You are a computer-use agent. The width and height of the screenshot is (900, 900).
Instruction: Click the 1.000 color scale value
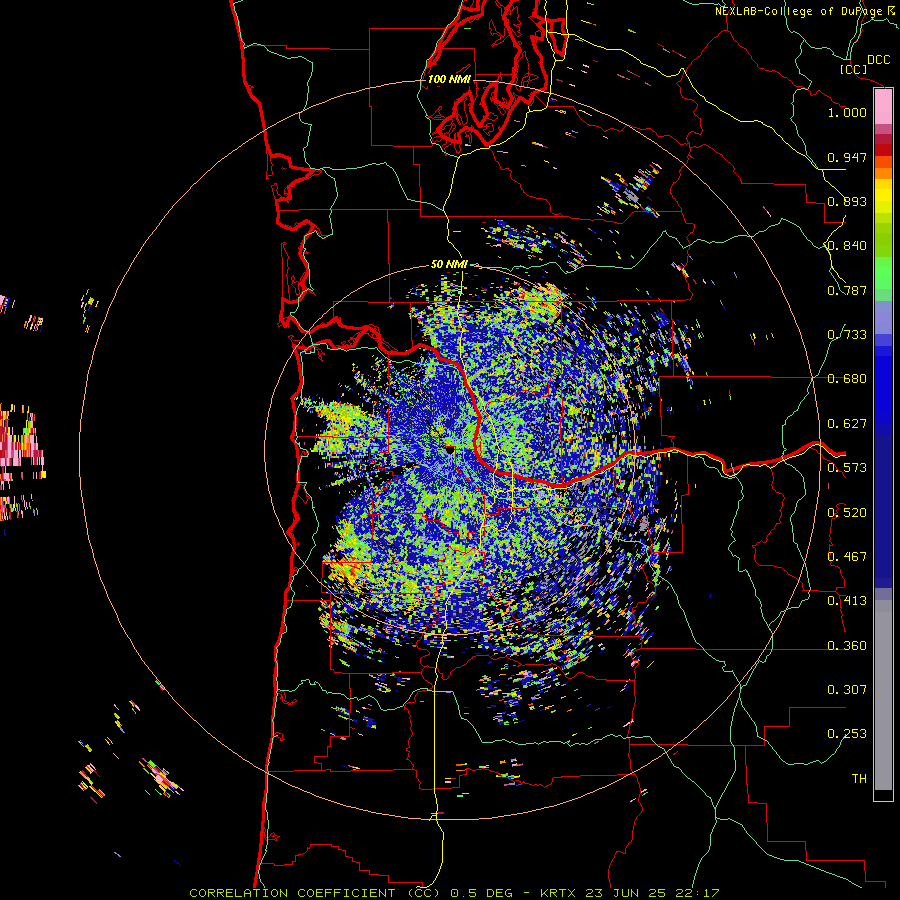pos(847,112)
